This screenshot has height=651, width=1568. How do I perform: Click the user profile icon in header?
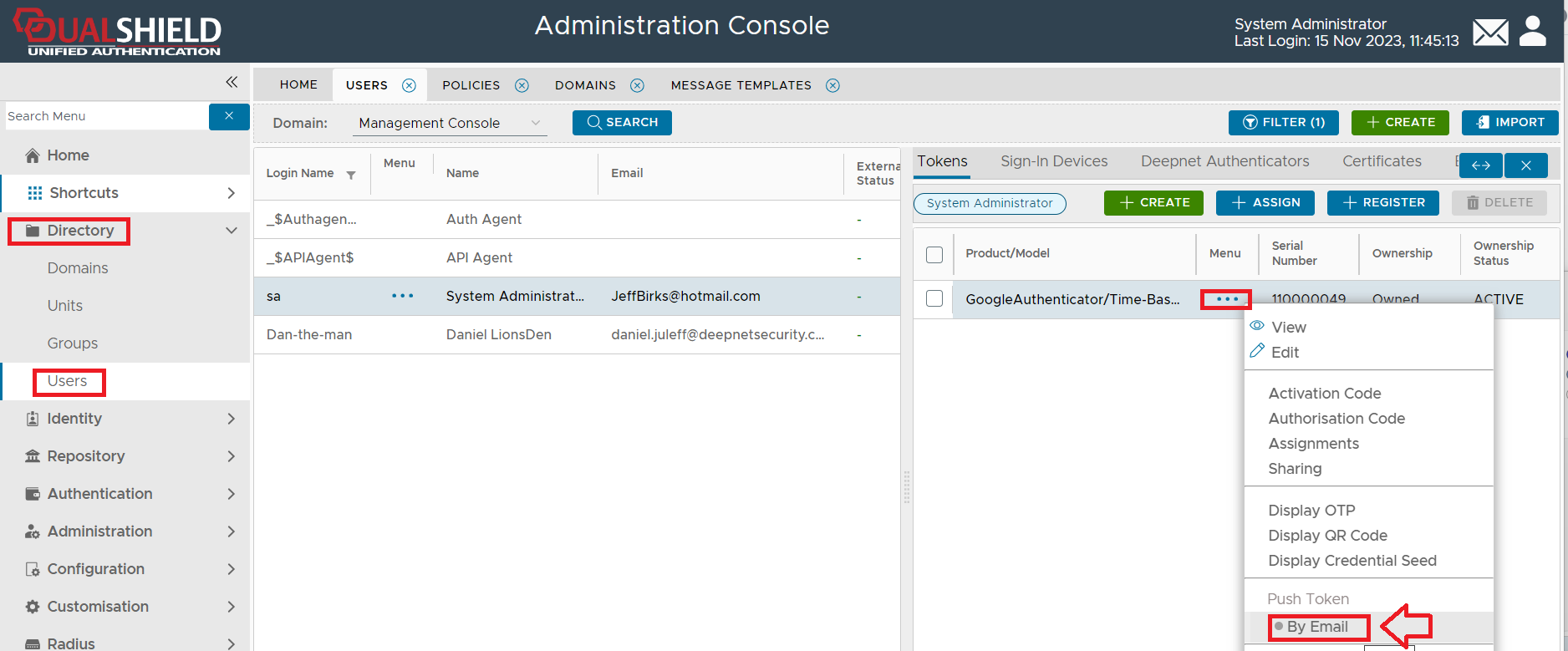click(x=1532, y=32)
